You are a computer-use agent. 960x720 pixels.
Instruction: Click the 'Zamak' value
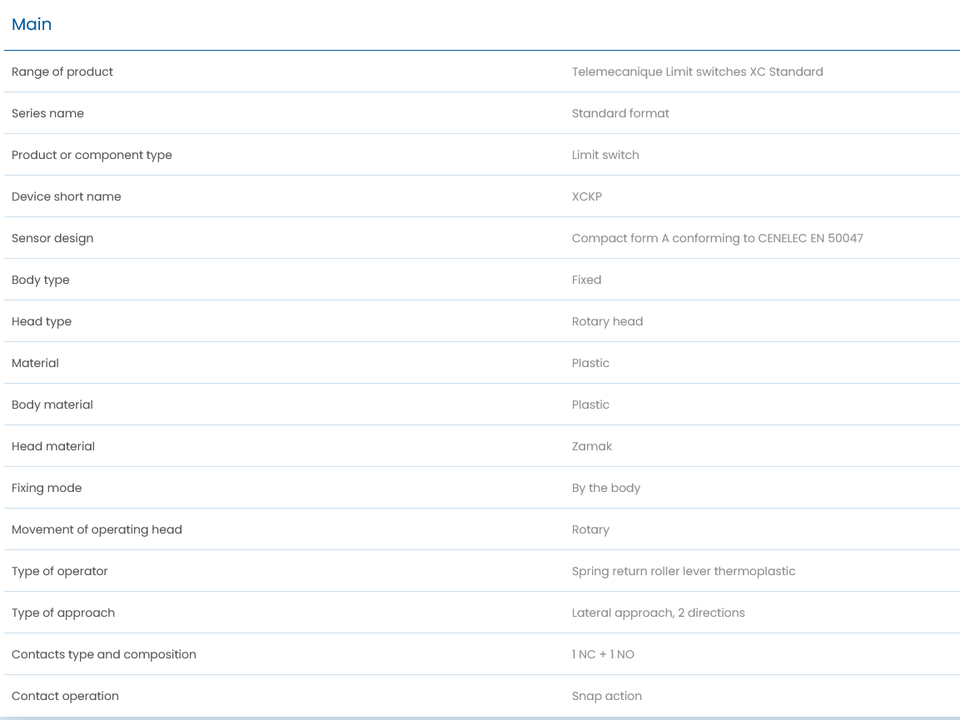[x=591, y=446]
